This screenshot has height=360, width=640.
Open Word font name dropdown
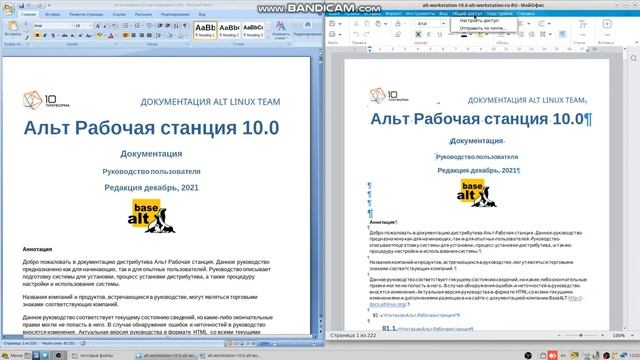72,26
